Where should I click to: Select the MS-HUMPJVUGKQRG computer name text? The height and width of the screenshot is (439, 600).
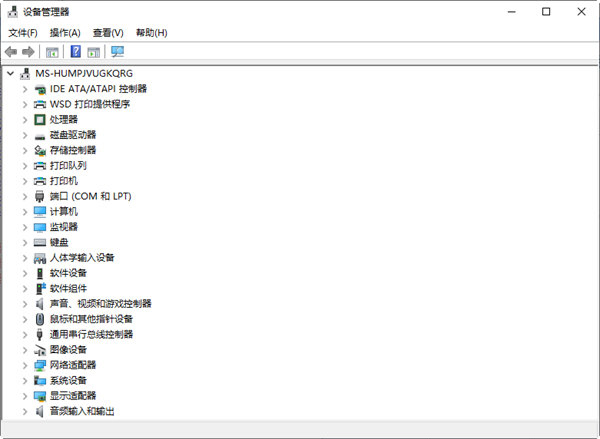coord(84,73)
